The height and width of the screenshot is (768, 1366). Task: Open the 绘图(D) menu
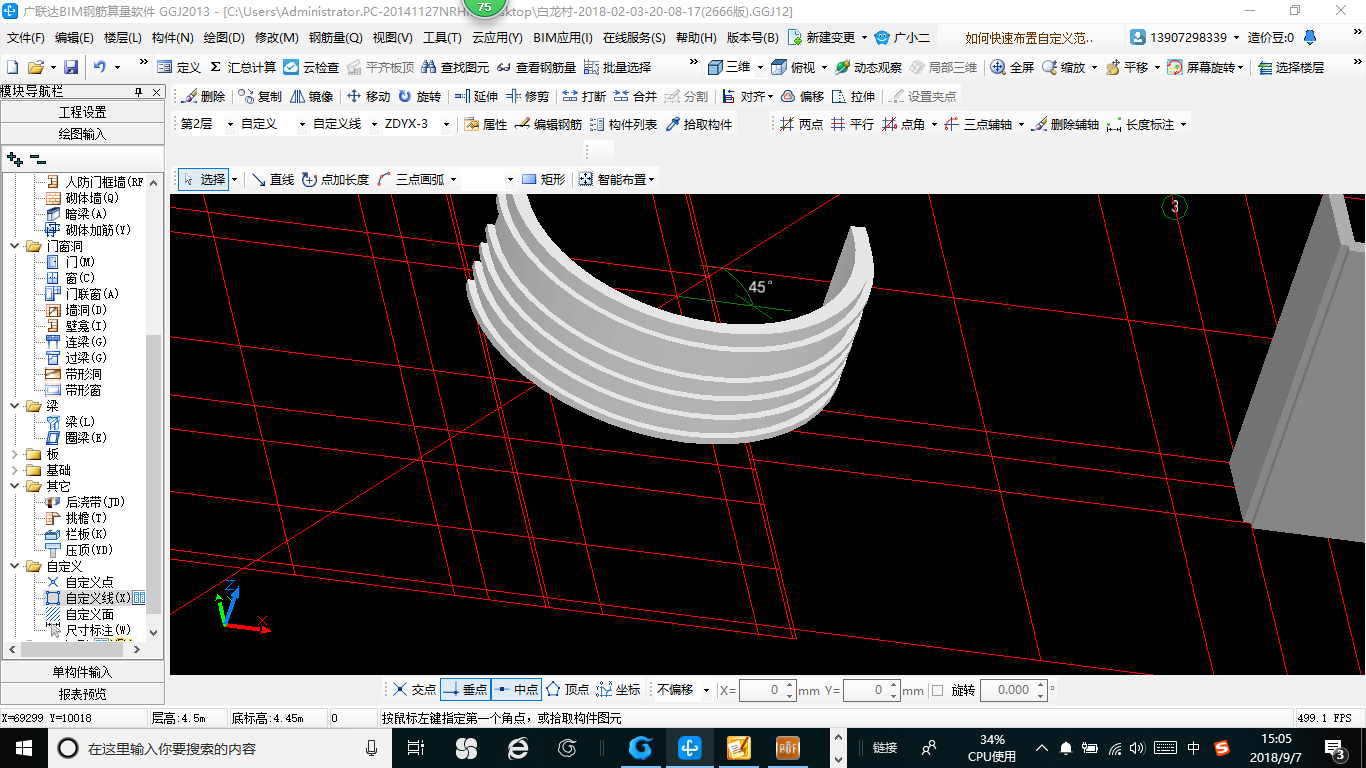tap(224, 38)
